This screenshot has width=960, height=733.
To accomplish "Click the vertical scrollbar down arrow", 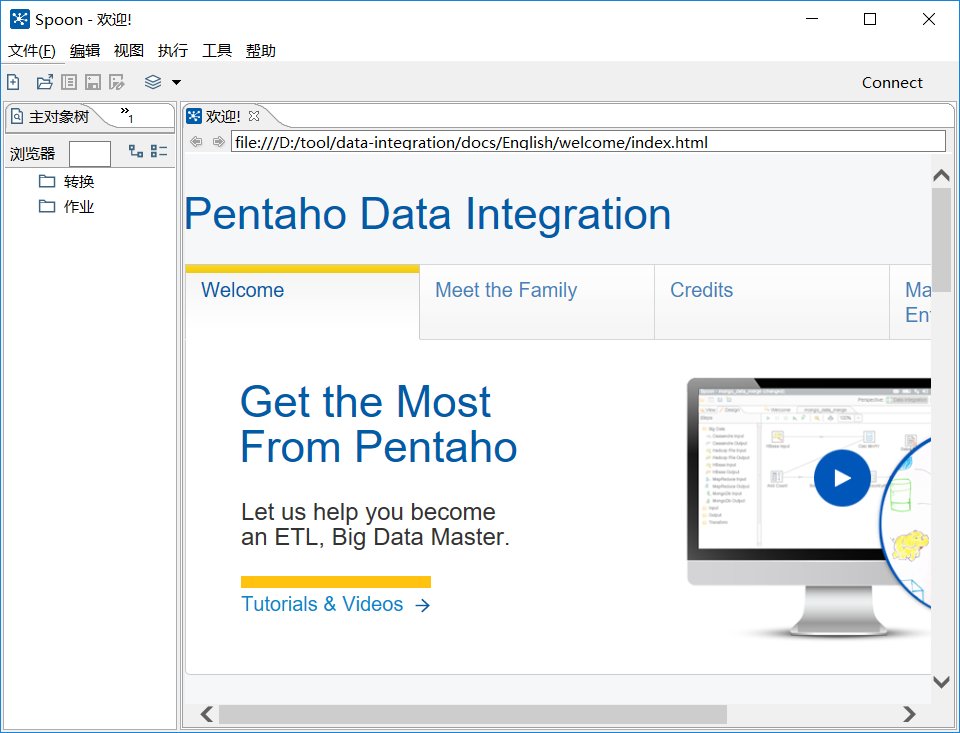I will [x=941, y=682].
